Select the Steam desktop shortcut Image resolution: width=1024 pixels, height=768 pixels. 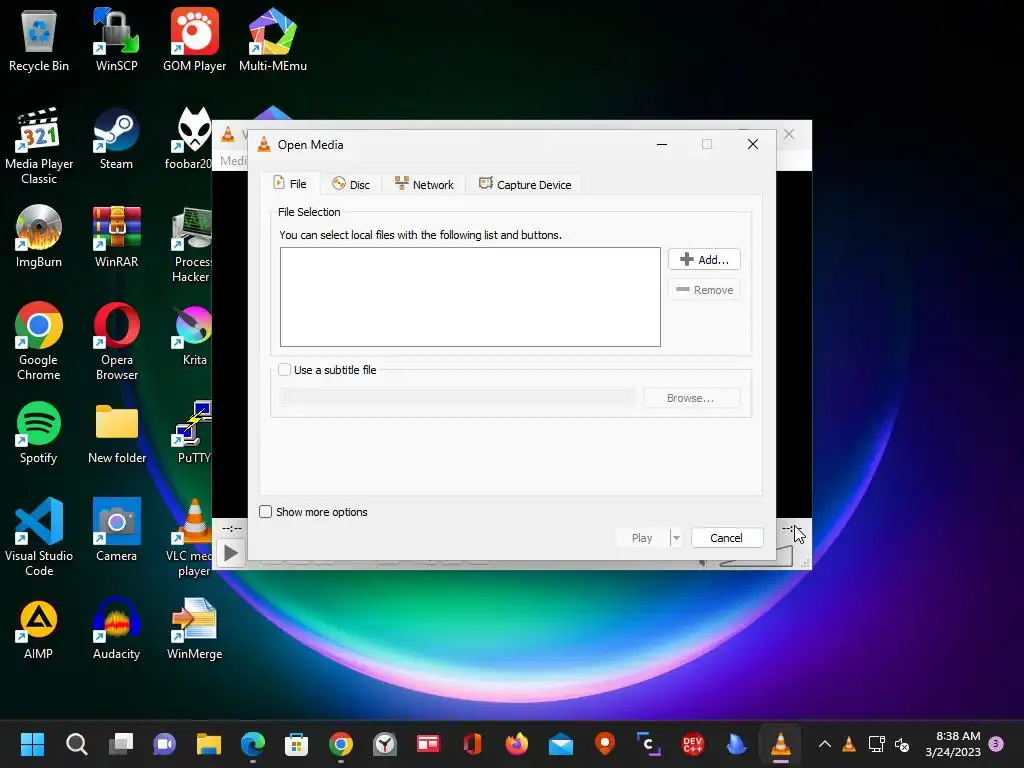click(116, 138)
